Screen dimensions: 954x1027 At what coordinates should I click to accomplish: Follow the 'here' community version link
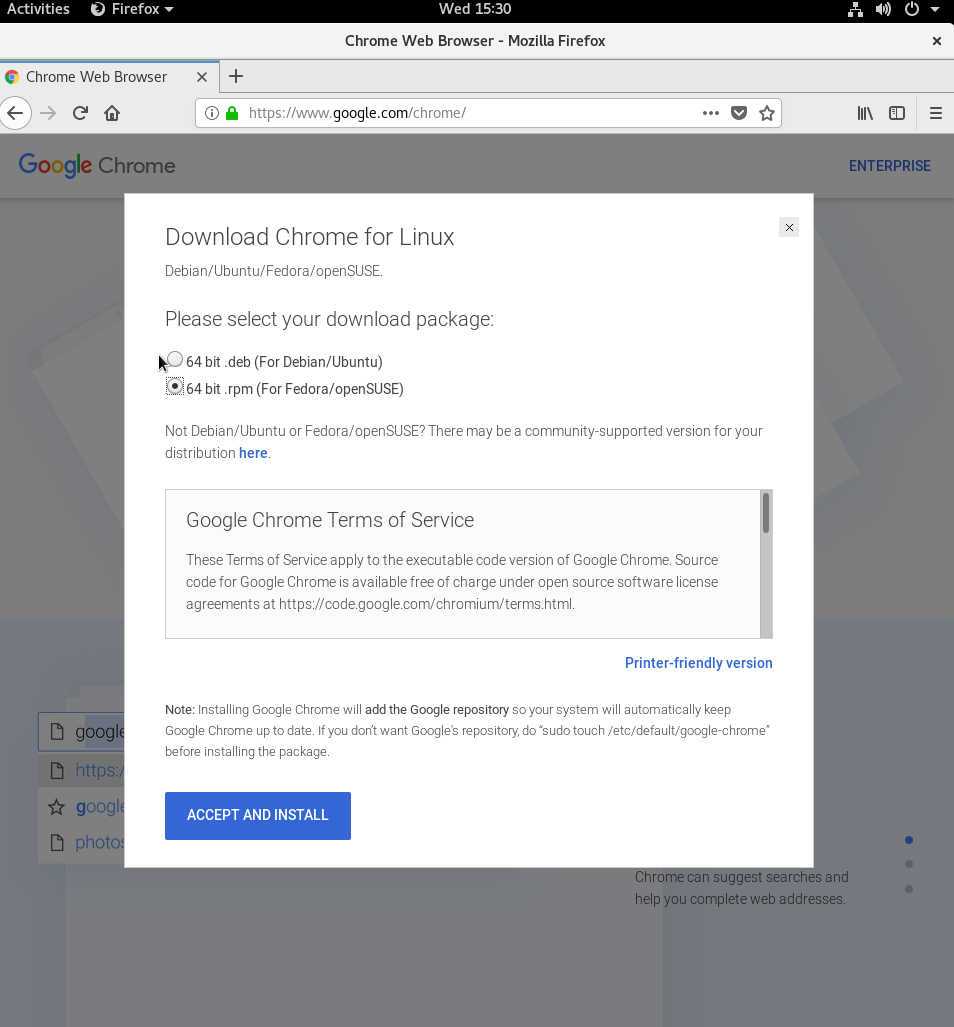click(x=253, y=453)
